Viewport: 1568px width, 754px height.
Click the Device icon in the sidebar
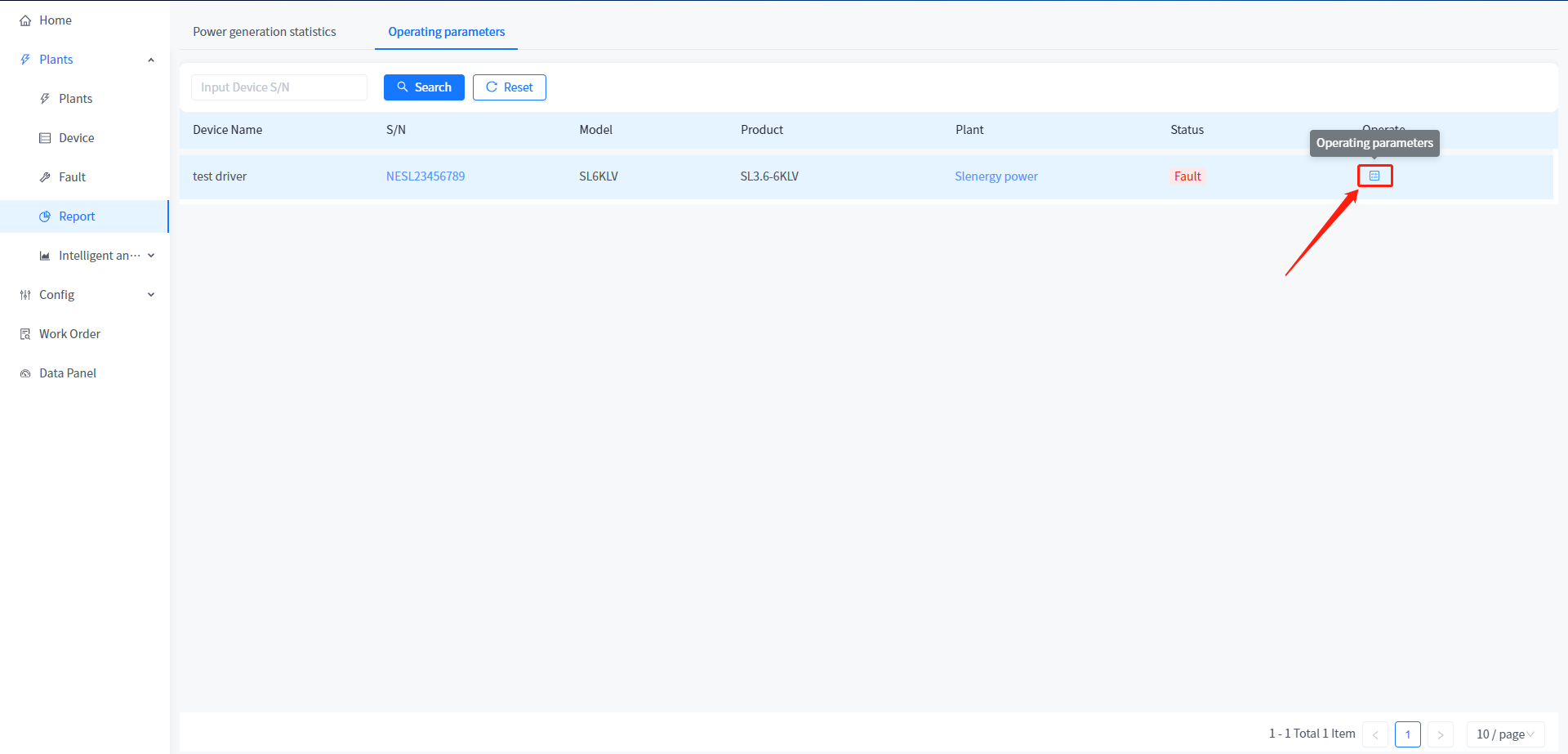[45, 138]
